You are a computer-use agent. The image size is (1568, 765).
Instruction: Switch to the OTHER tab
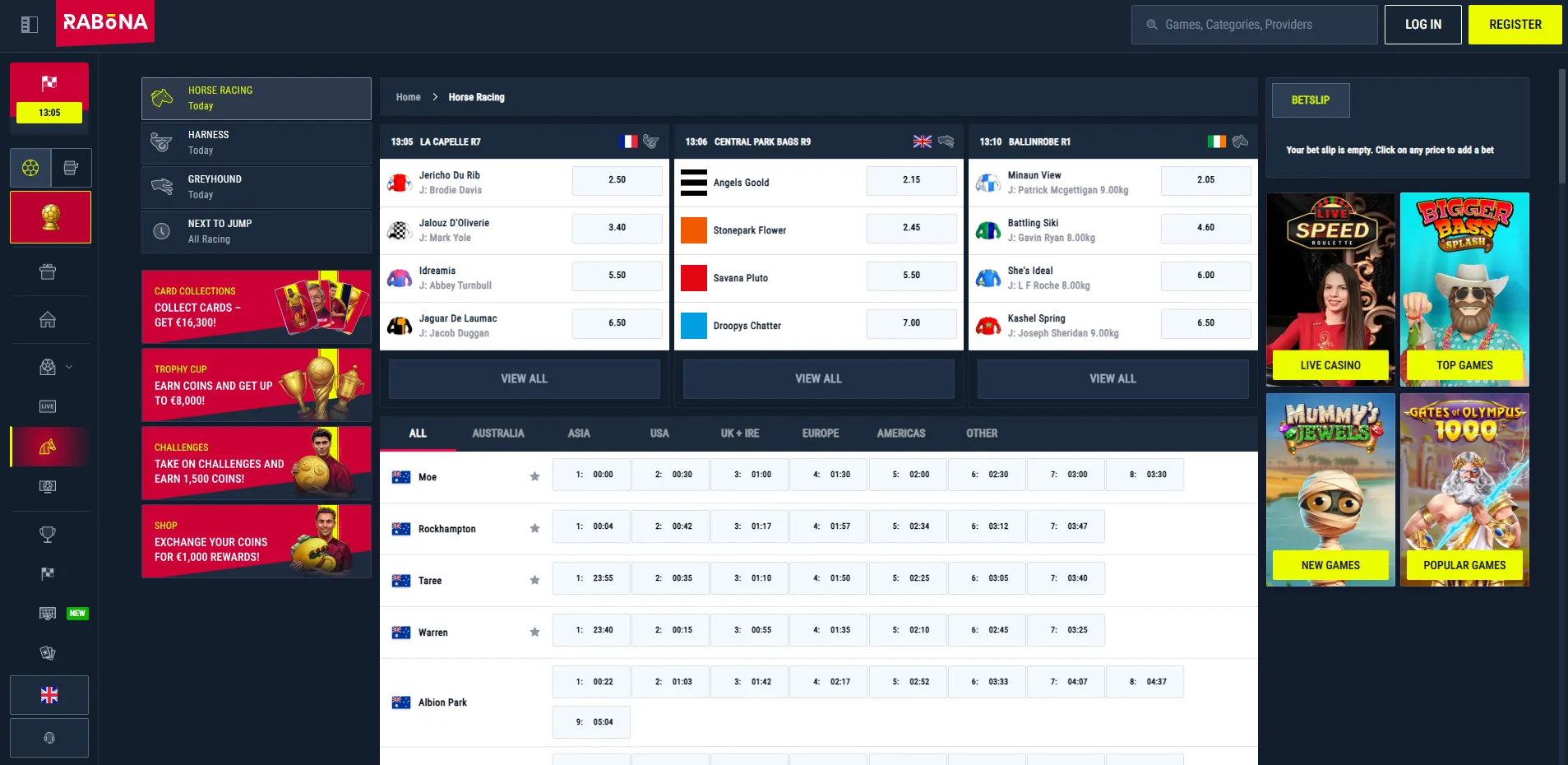[x=982, y=433]
